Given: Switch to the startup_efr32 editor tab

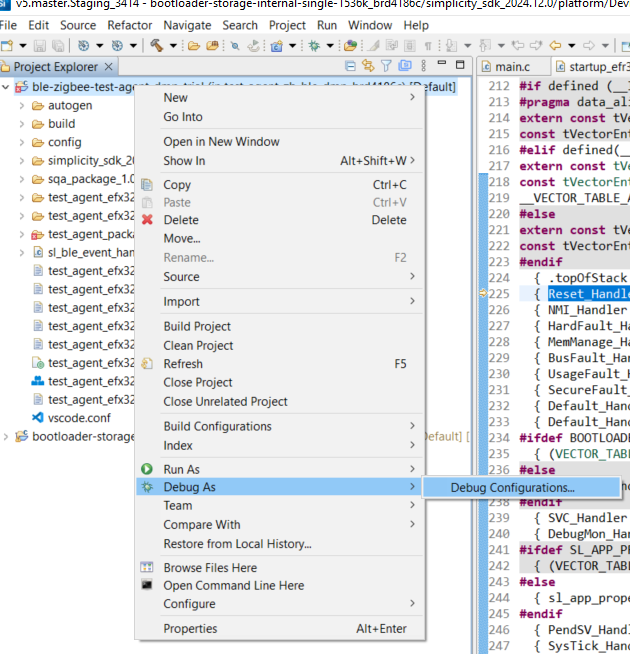Looking at the screenshot, I should [x=592, y=67].
